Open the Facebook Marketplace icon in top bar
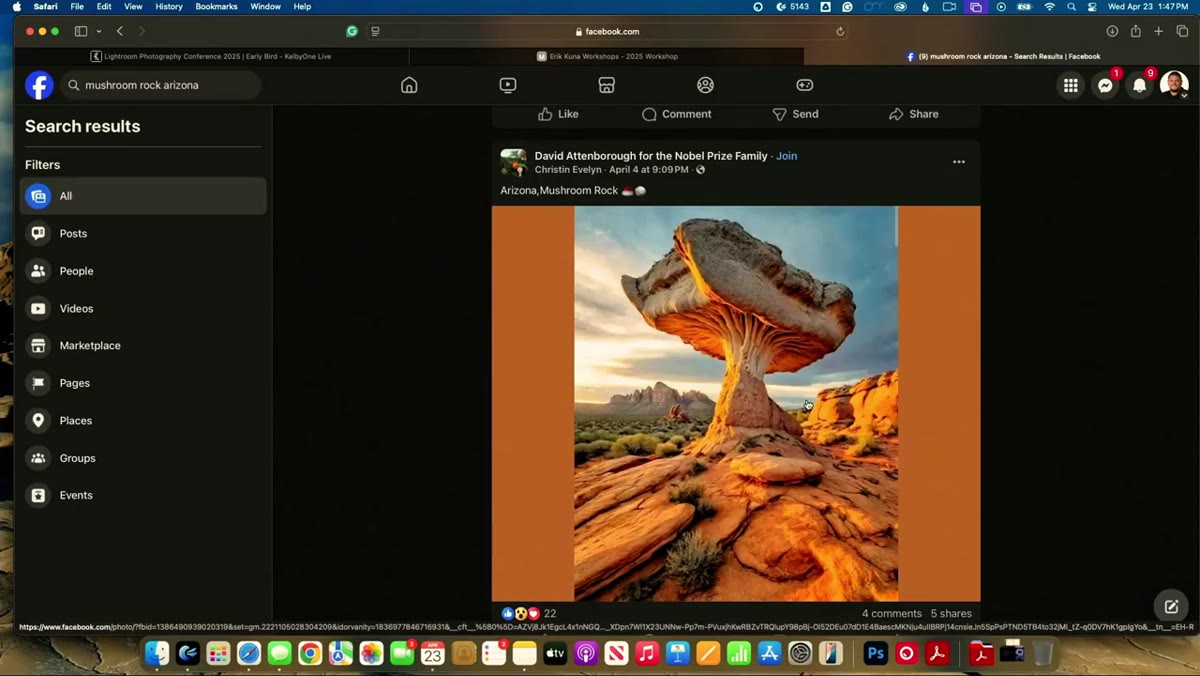Screen dimensions: 1200x676 (607, 85)
